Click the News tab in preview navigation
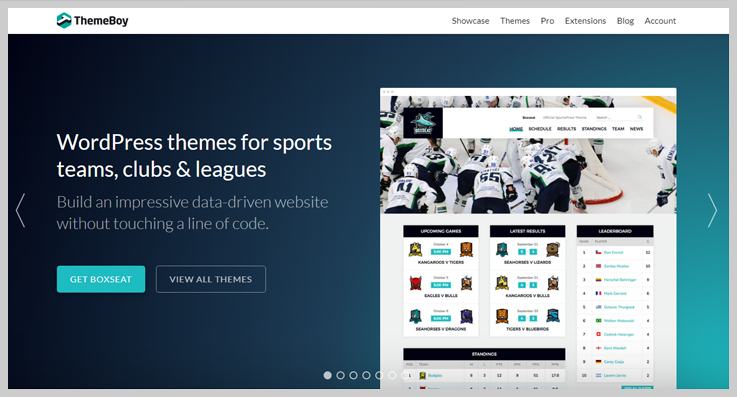The image size is (737, 397). (636, 129)
